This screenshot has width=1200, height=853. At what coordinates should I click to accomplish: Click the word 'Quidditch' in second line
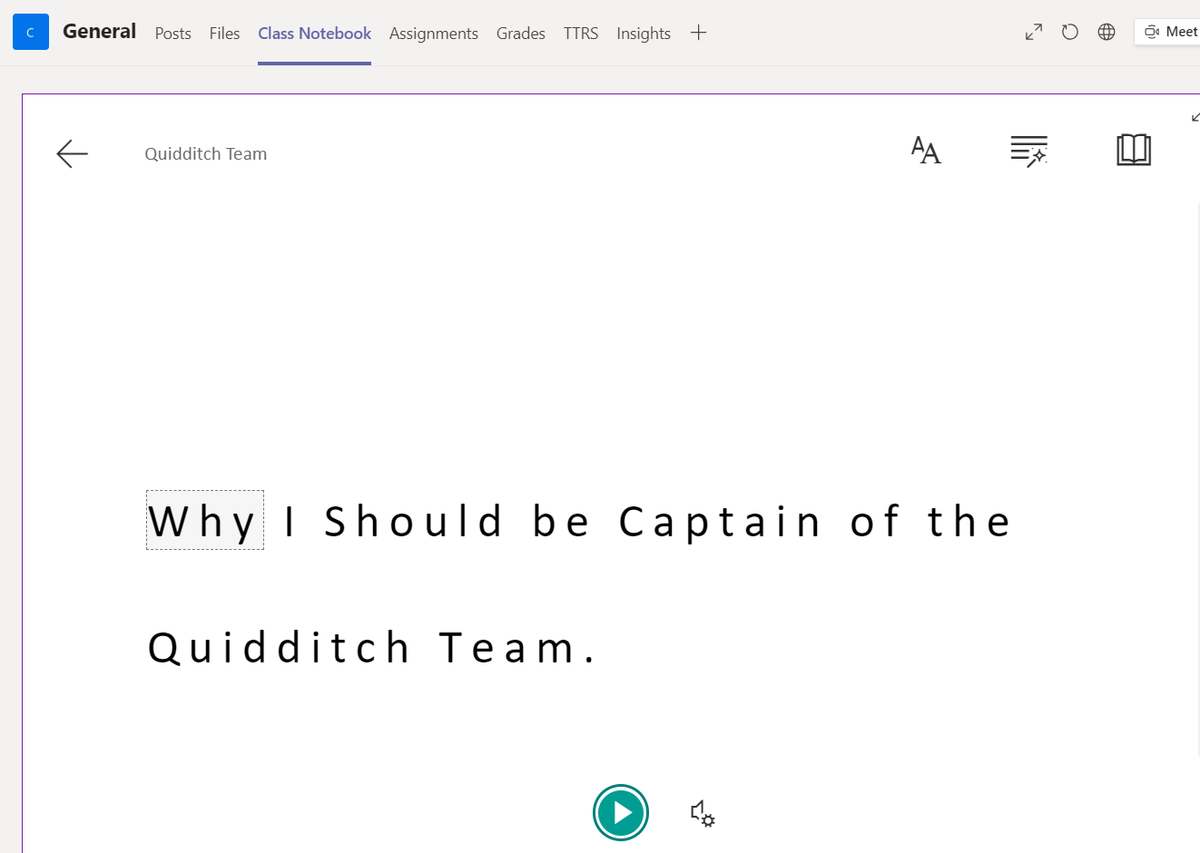pyautogui.click(x=278, y=648)
